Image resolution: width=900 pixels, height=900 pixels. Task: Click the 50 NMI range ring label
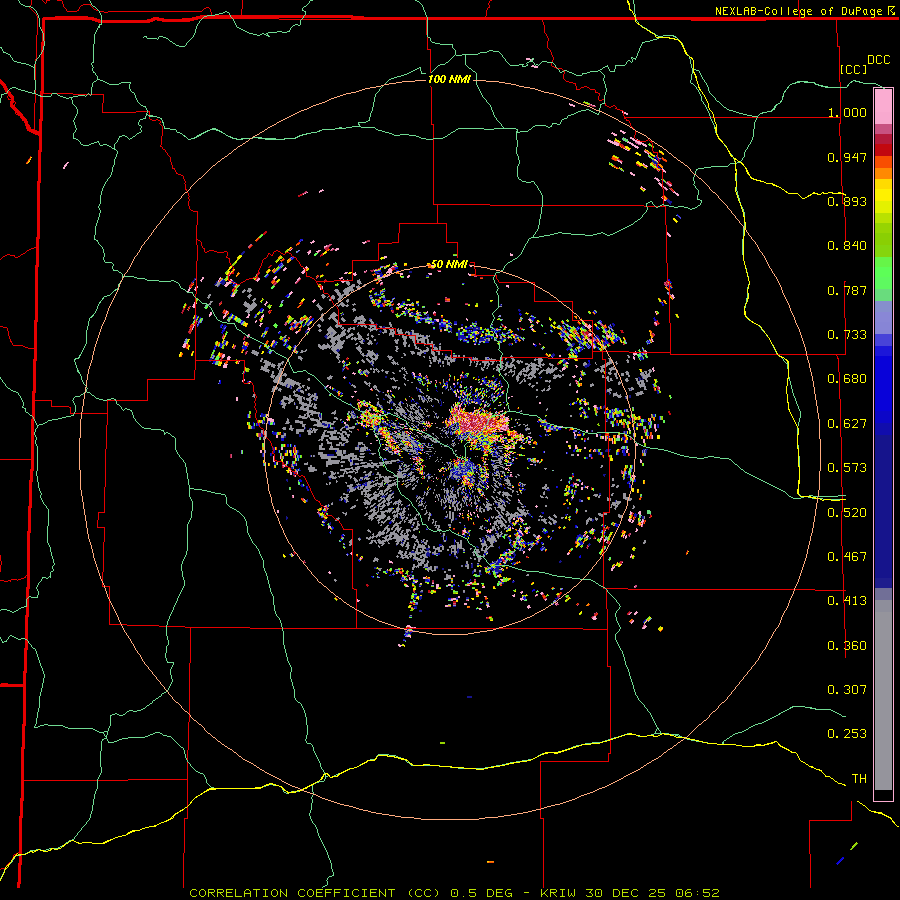coord(449,264)
